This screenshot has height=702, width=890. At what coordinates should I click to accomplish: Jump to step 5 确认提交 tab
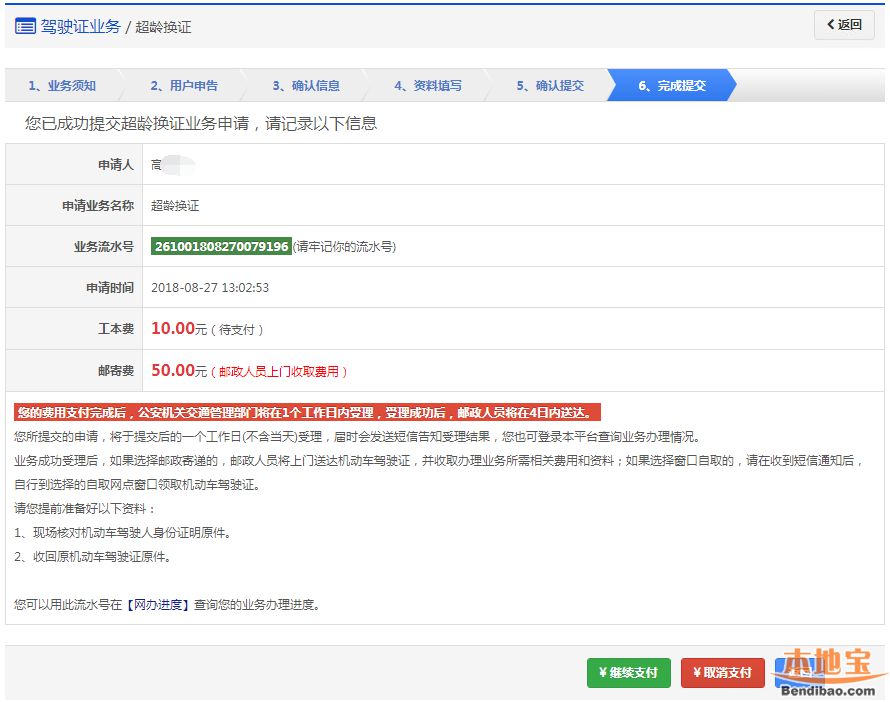550,86
